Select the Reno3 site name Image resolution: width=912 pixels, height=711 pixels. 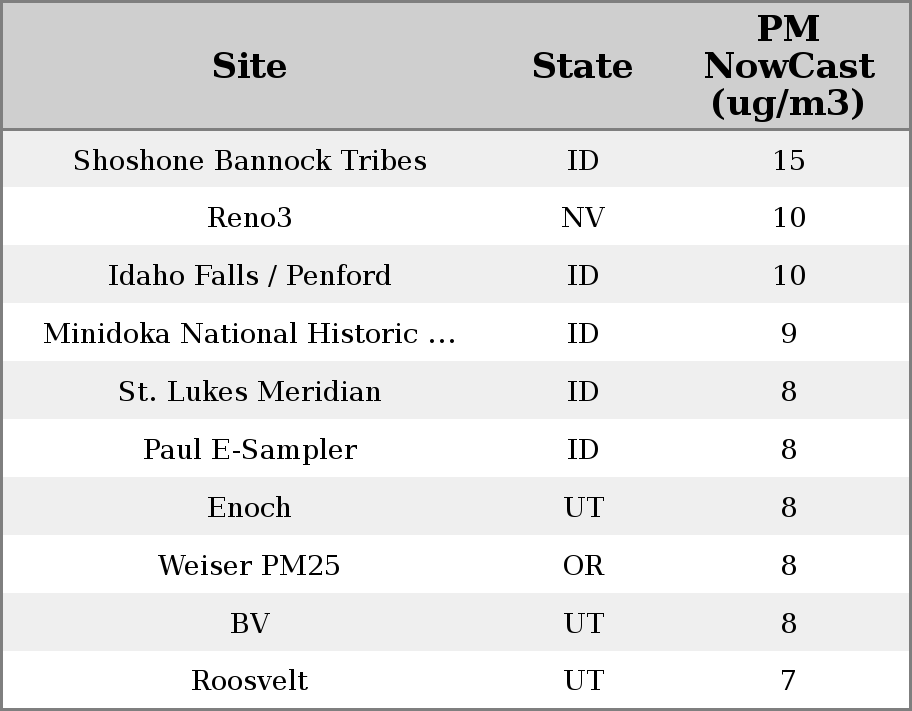pos(249,218)
